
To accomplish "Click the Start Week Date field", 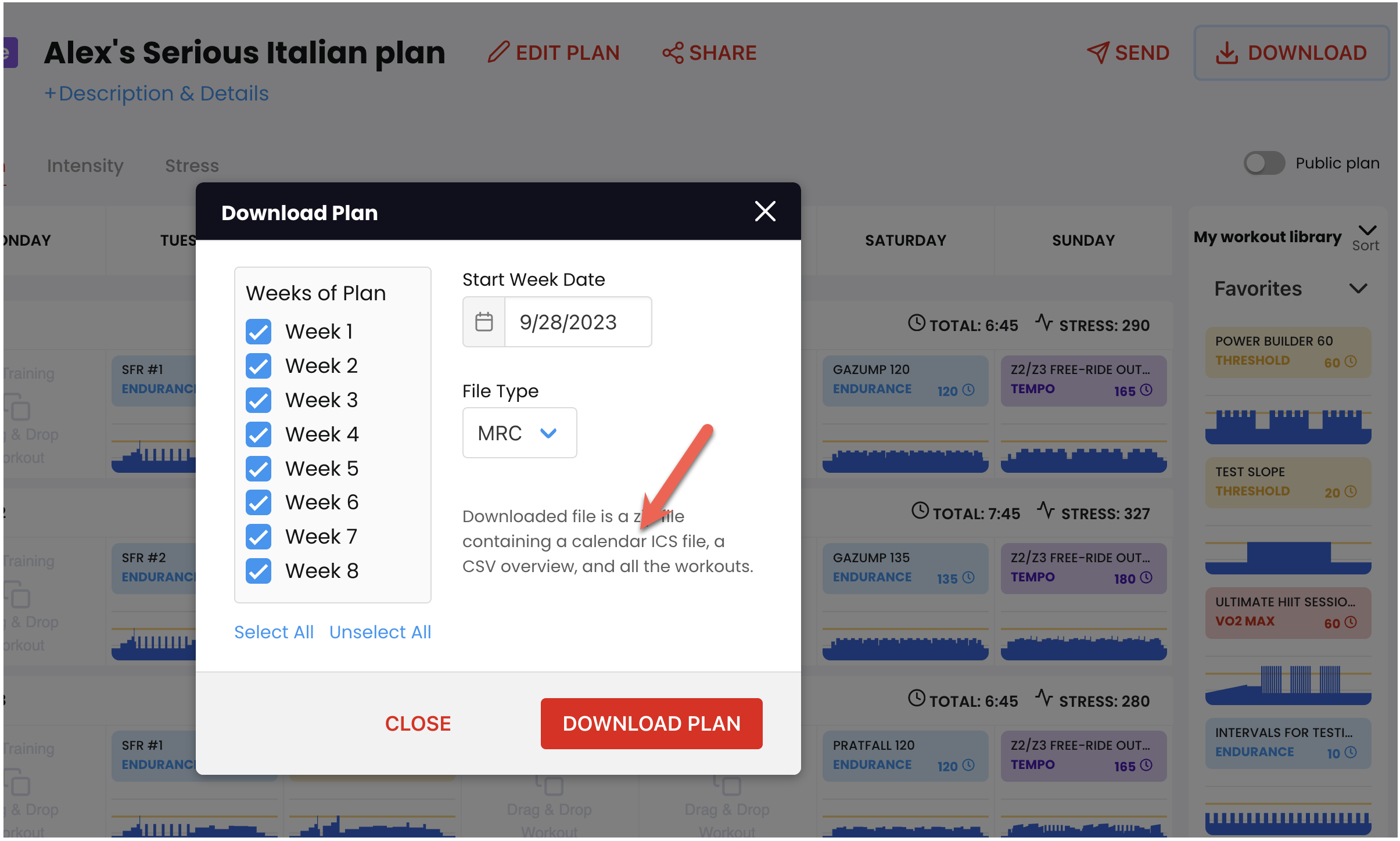I will point(577,322).
